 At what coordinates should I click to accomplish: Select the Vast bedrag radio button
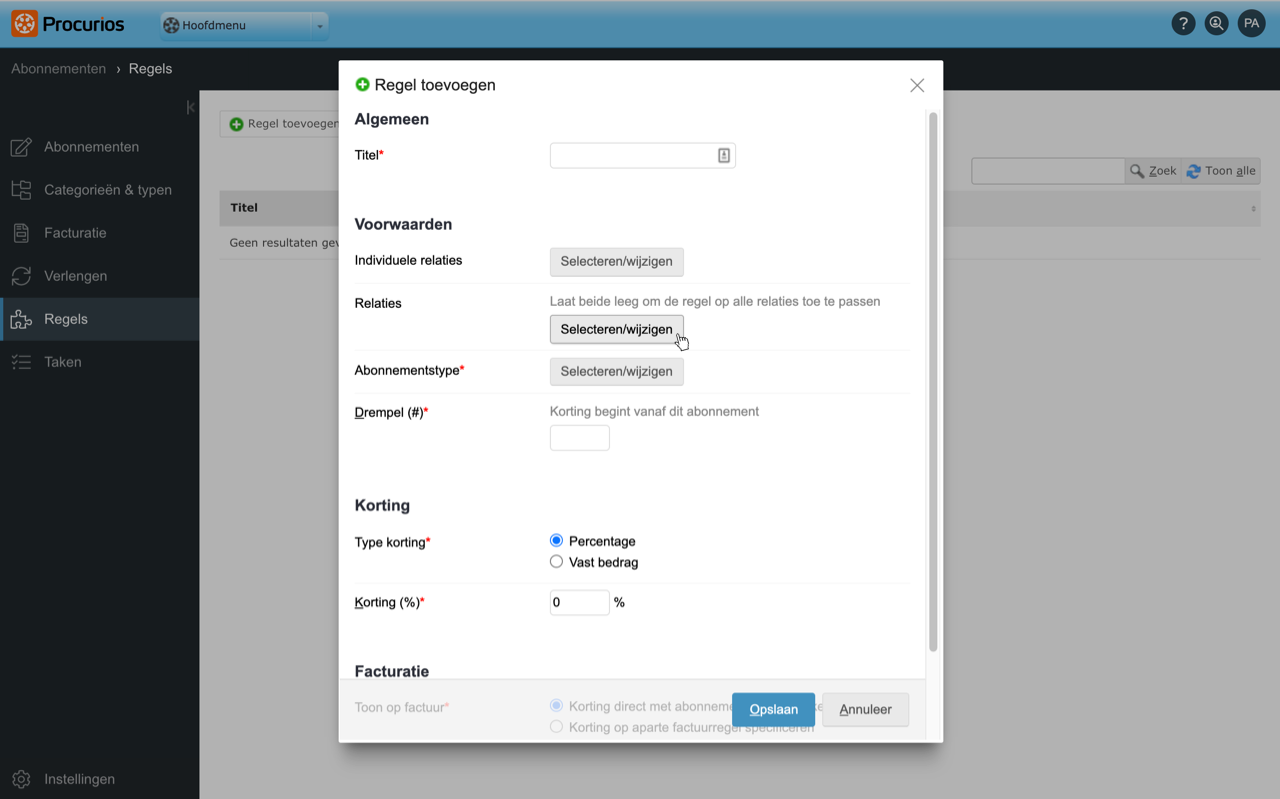(556, 562)
